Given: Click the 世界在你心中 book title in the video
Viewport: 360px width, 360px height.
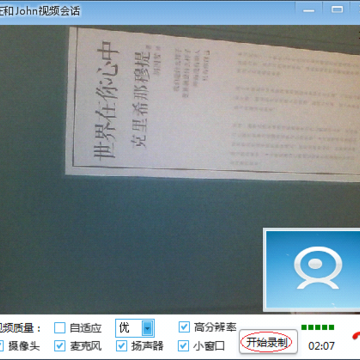Looking at the screenshot, I should click(x=106, y=100).
